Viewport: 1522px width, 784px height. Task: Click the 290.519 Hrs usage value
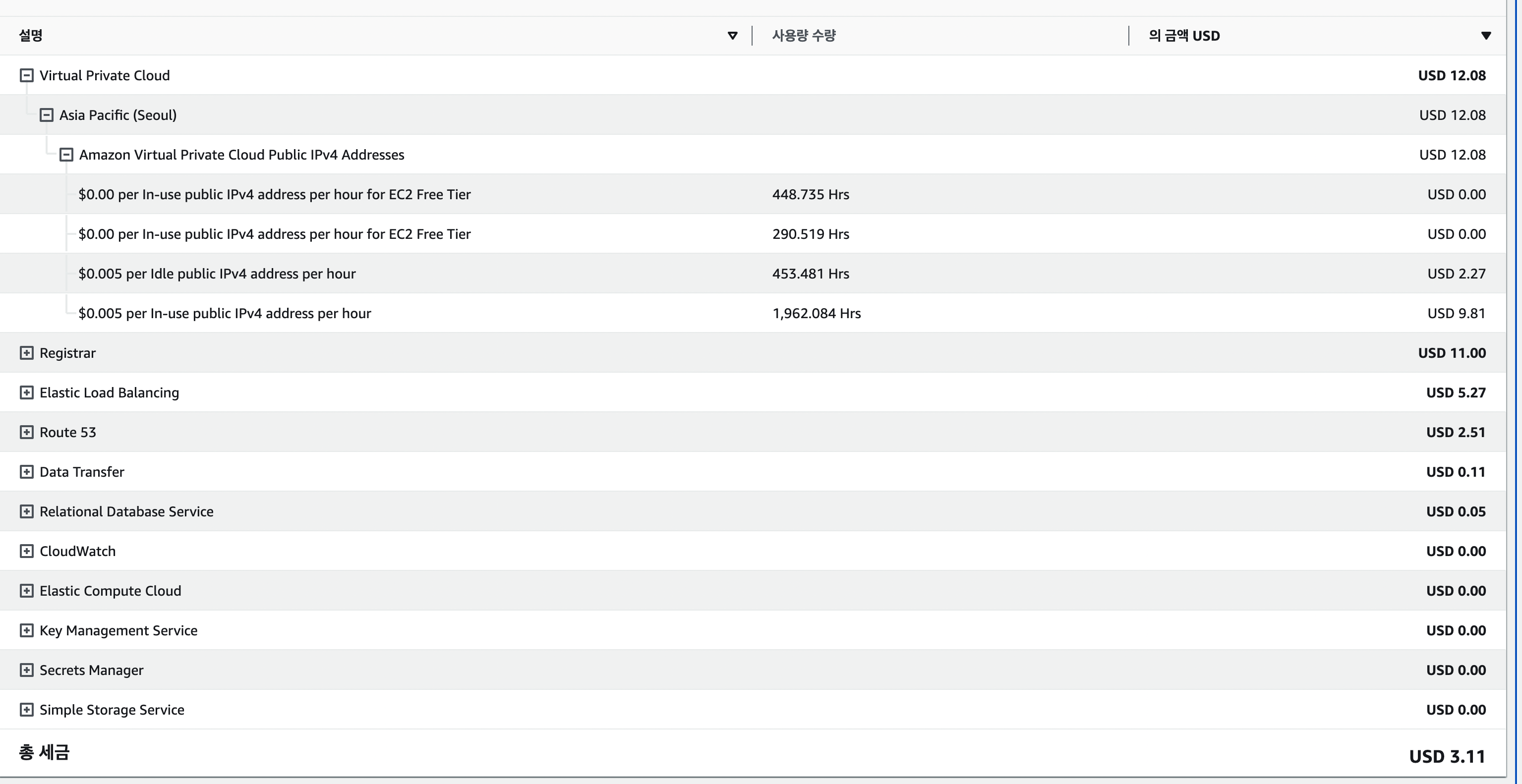pos(811,234)
